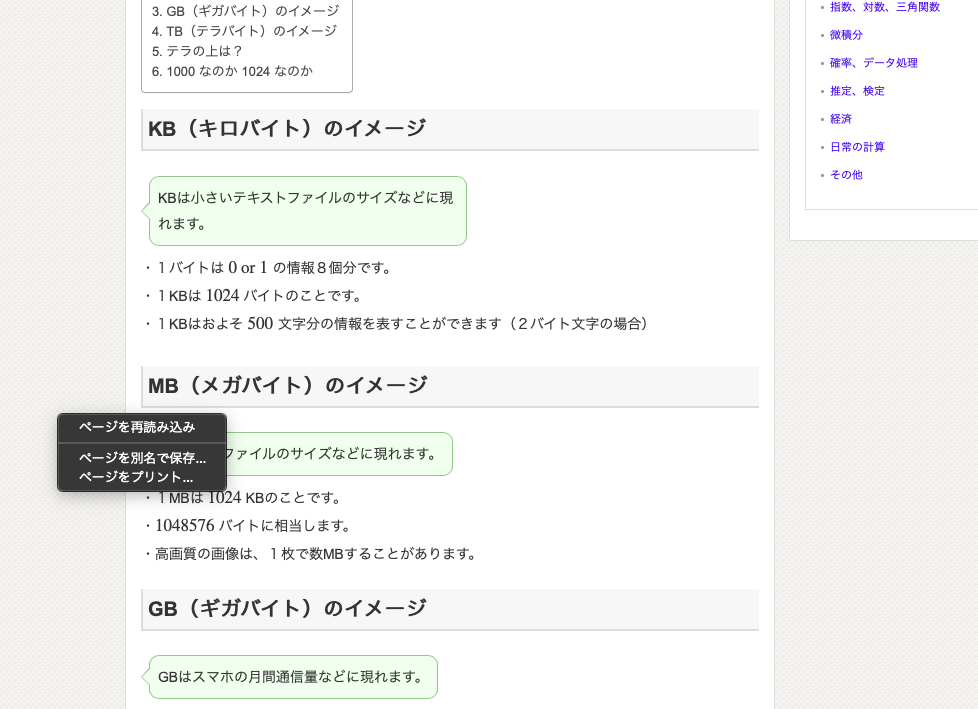
Task: Click ページをプリント menu entry
Action: coord(136,477)
